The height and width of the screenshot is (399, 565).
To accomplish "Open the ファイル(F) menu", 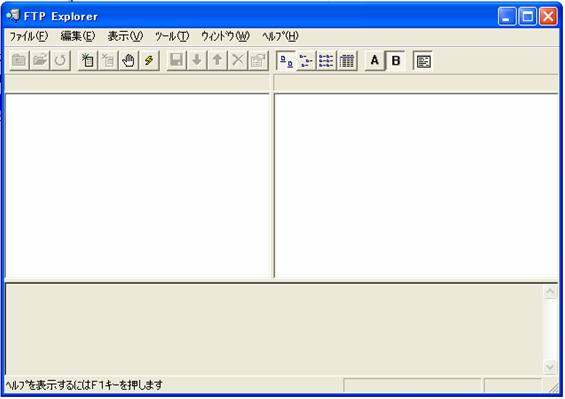I will click(28, 36).
